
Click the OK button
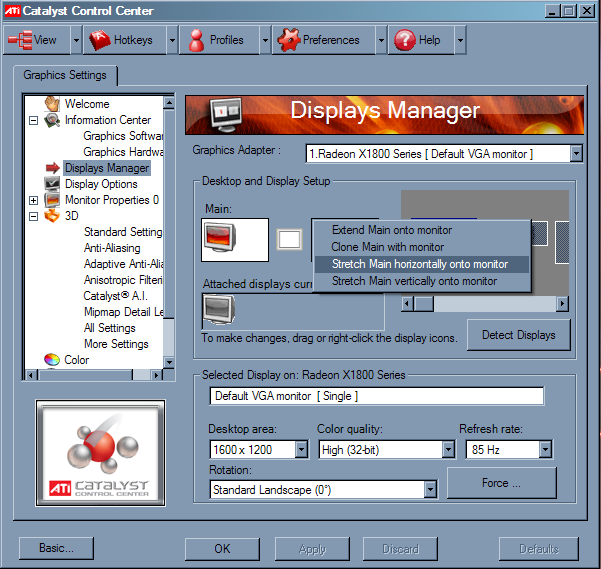coord(222,549)
